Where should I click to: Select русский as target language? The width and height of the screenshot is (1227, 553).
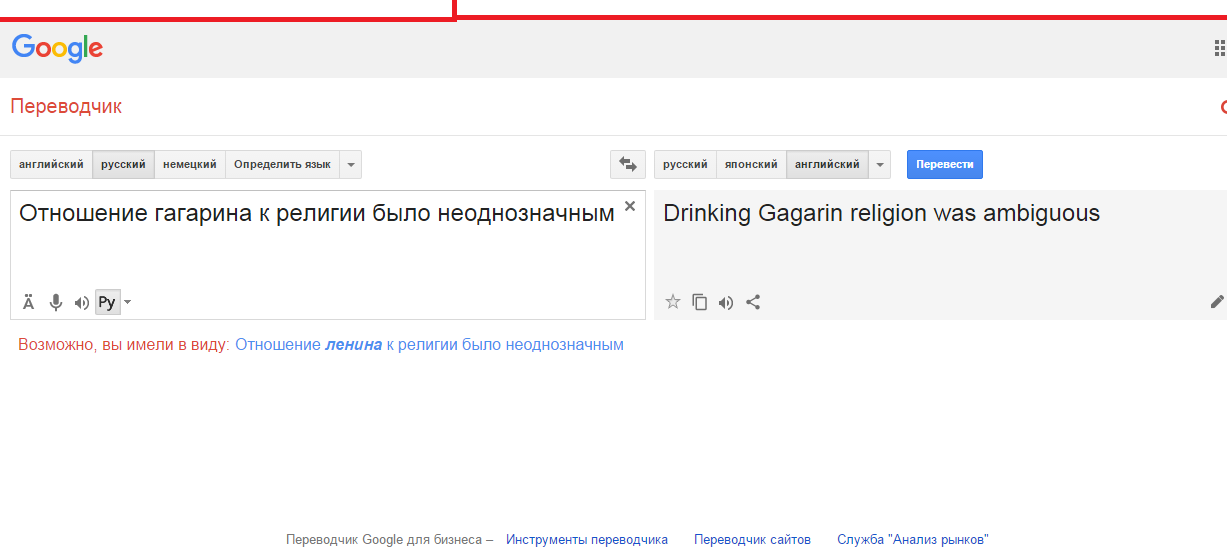point(685,164)
